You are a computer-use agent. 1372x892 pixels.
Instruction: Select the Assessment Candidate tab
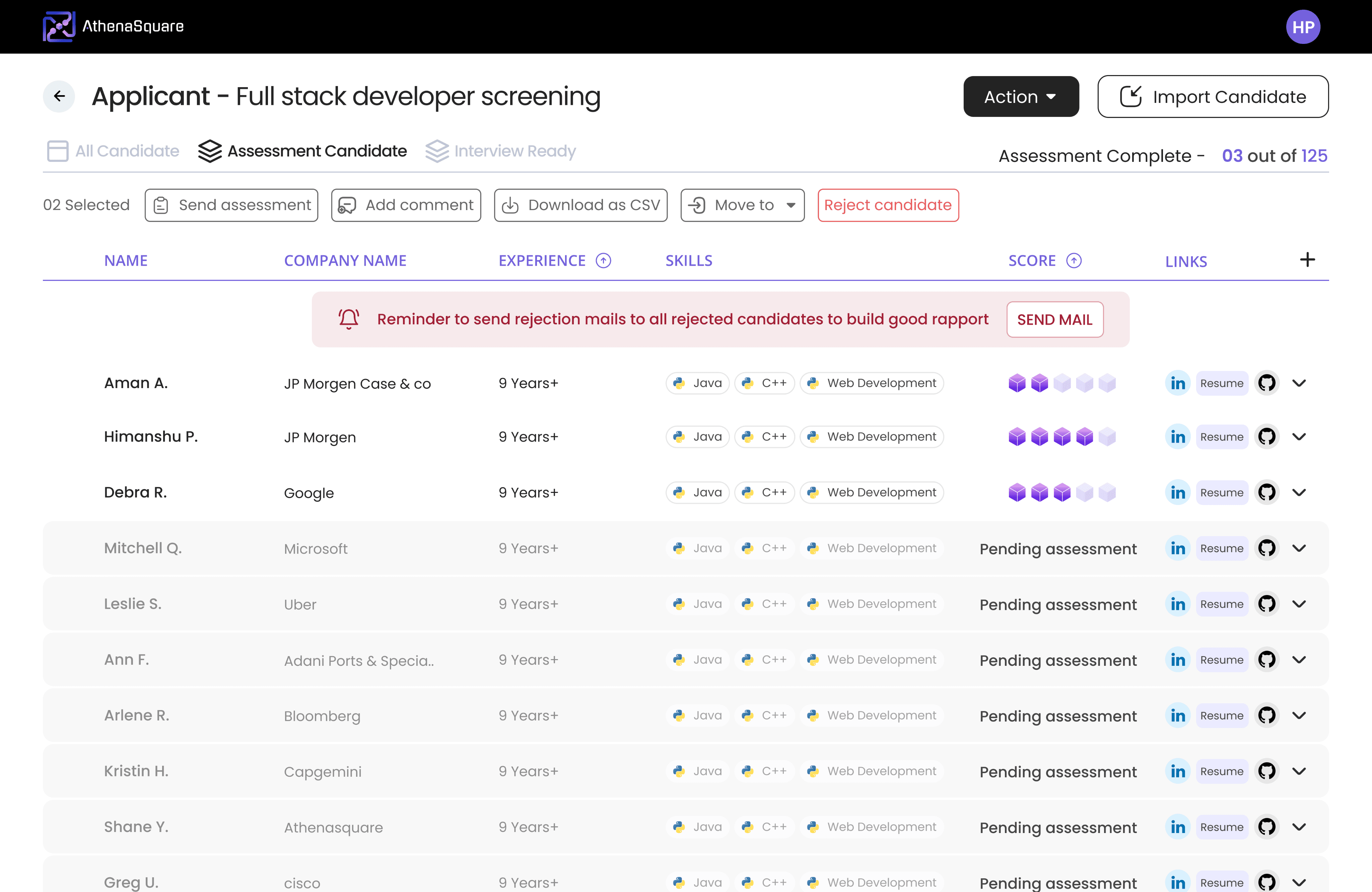click(303, 151)
